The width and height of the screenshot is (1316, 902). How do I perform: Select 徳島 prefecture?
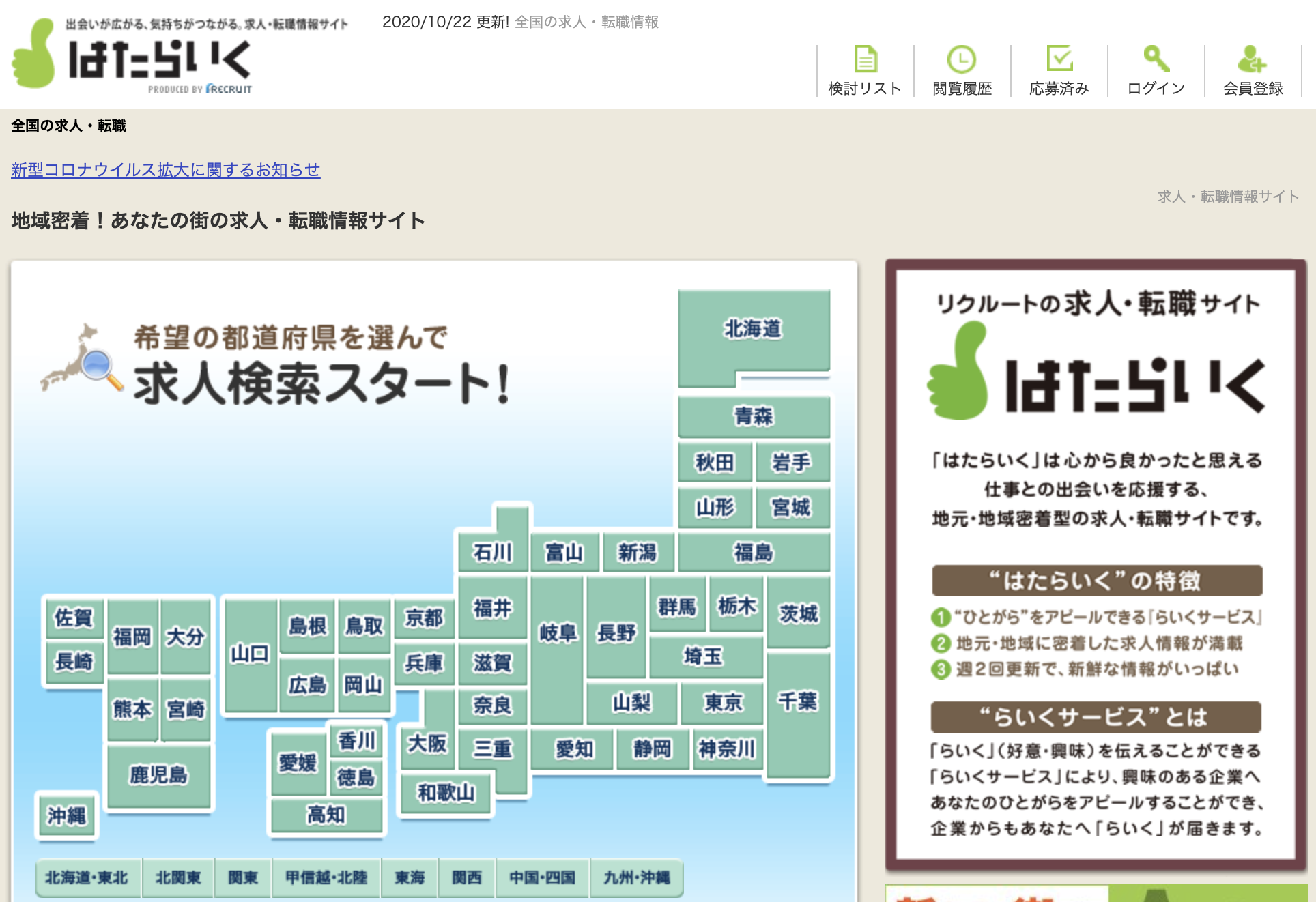click(356, 777)
